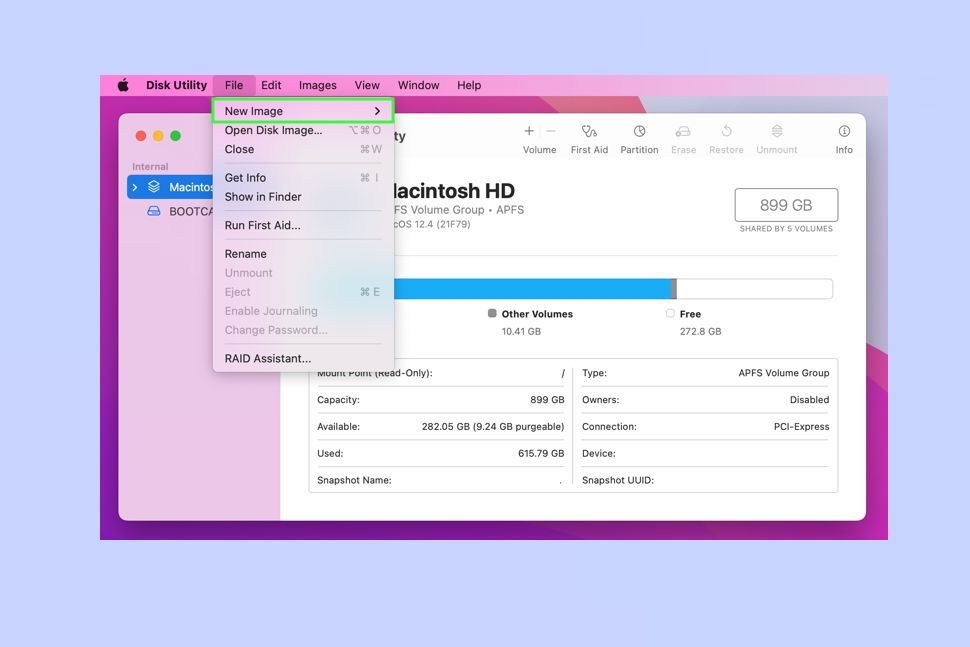This screenshot has height=647, width=970.
Task: Click the Erase toolbar icon
Action: [683, 133]
